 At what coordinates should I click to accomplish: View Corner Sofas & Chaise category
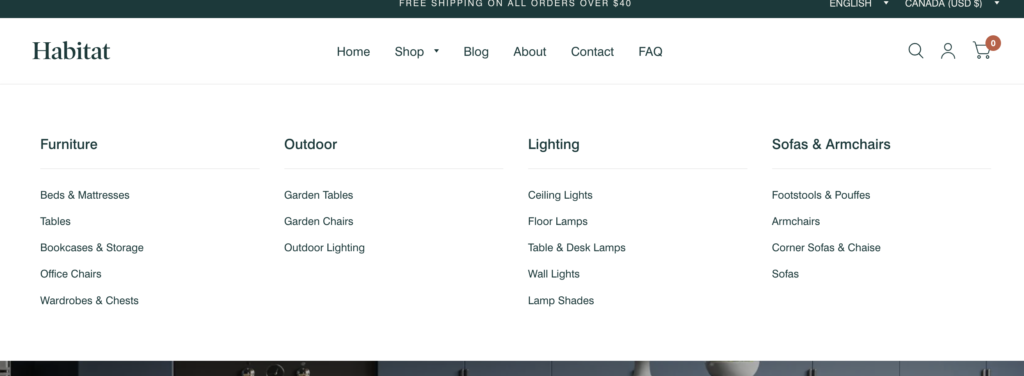(x=826, y=247)
